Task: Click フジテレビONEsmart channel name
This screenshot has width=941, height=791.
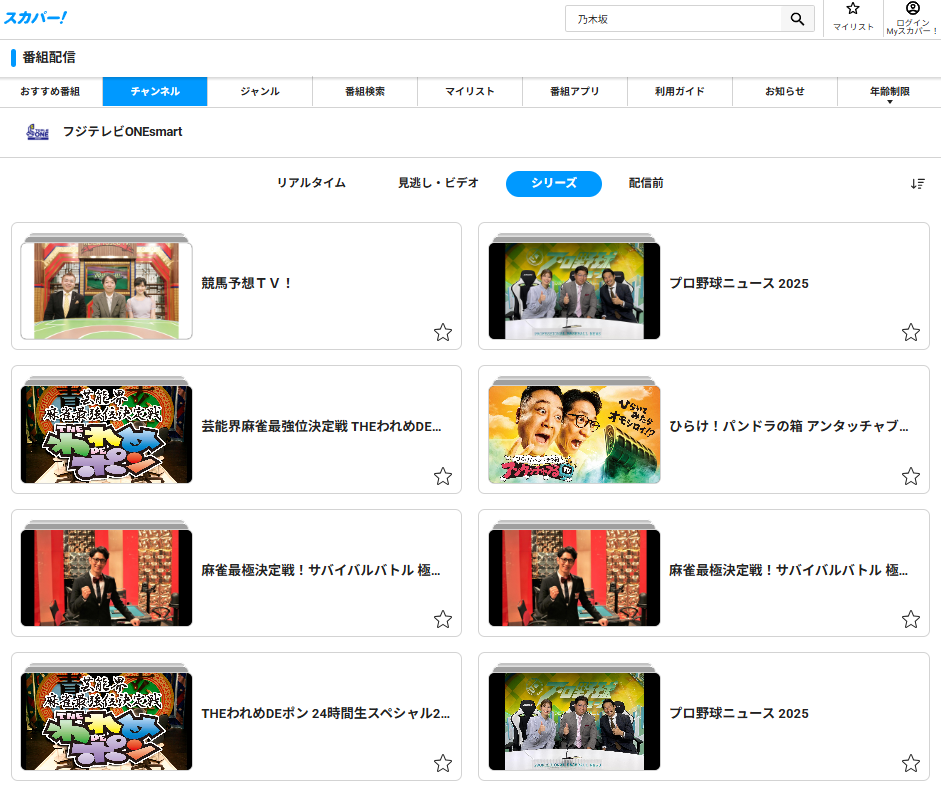Action: [122, 131]
